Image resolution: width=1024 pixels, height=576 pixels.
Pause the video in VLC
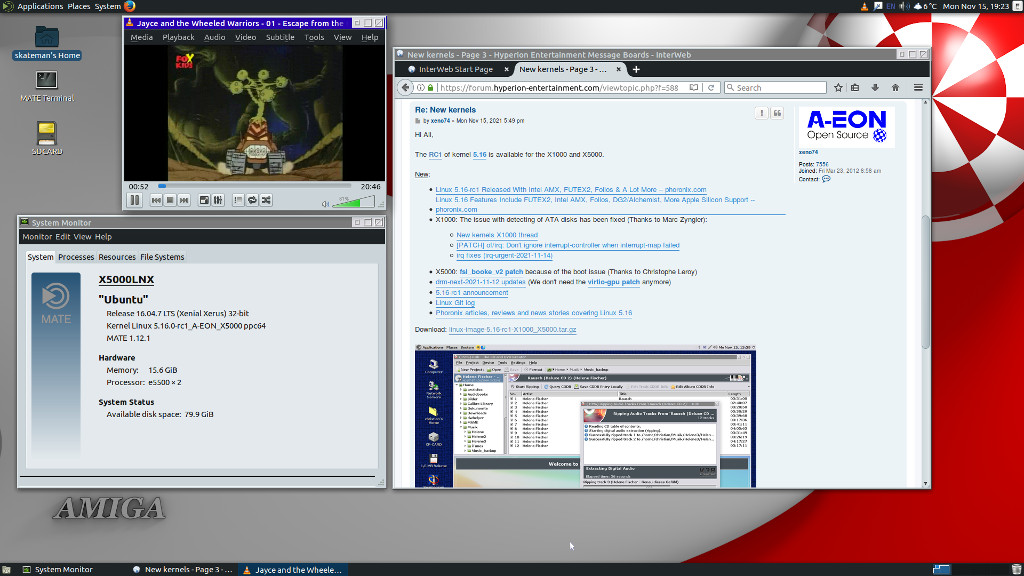[x=135, y=200]
